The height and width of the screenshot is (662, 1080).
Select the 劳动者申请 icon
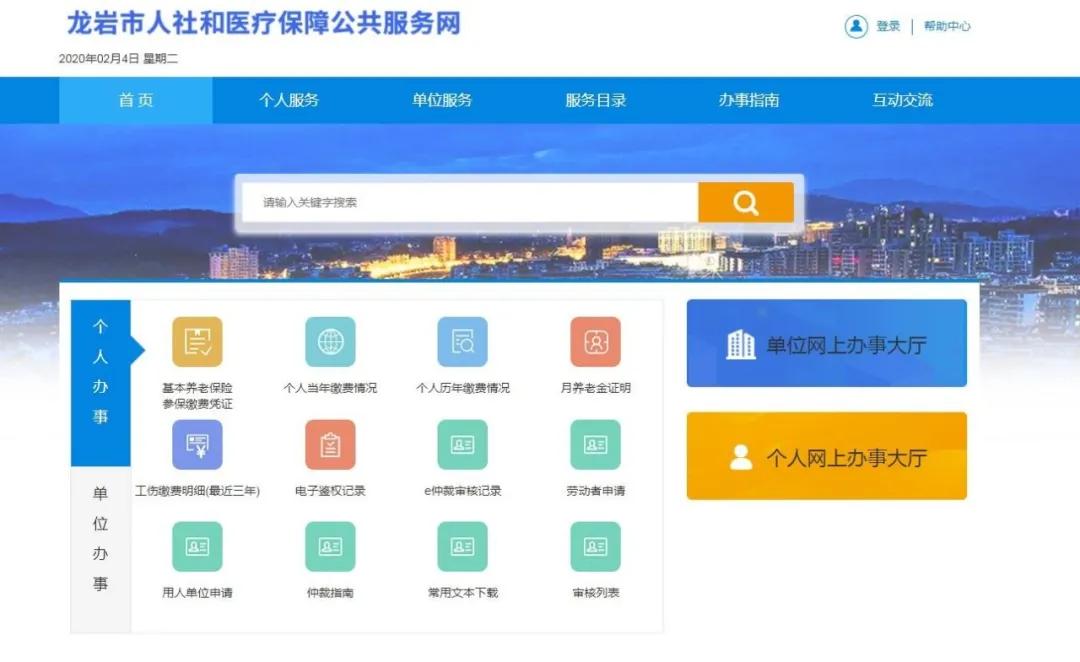coord(595,445)
